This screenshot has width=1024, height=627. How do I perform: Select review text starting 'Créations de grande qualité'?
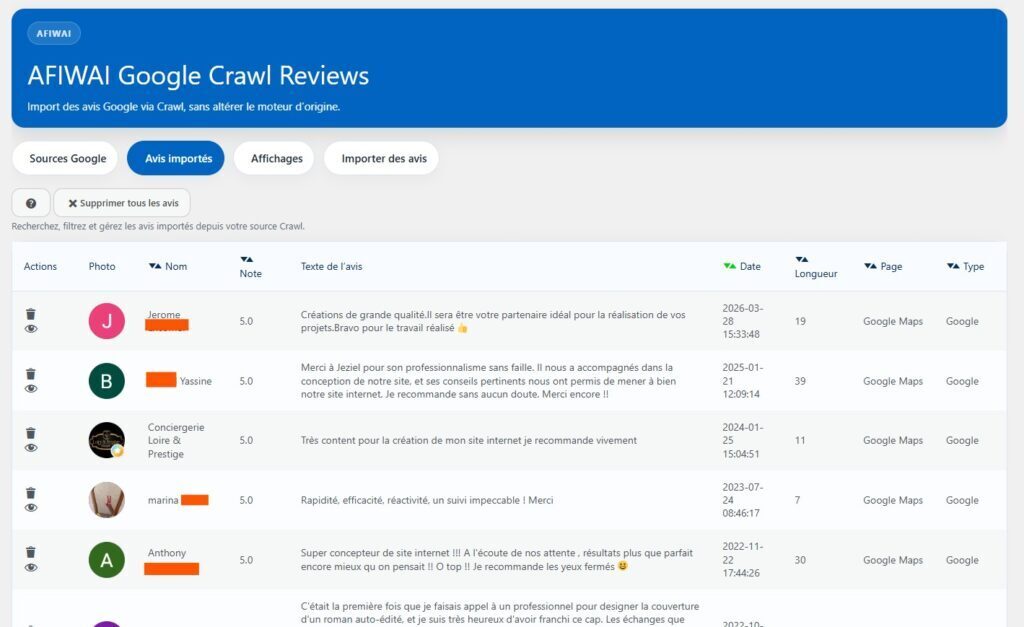pyautogui.click(x=493, y=321)
